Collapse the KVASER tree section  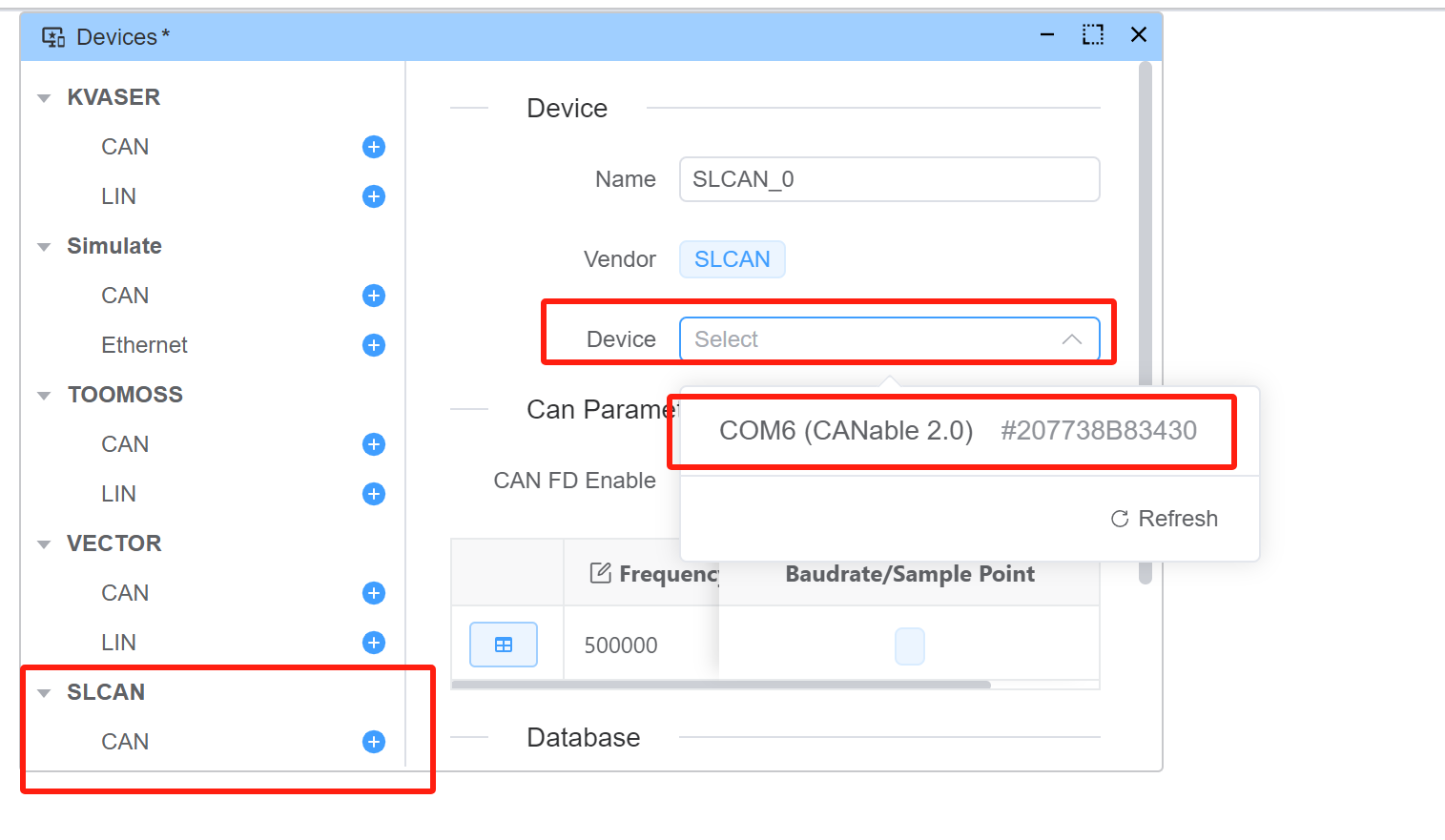[x=43, y=96]
